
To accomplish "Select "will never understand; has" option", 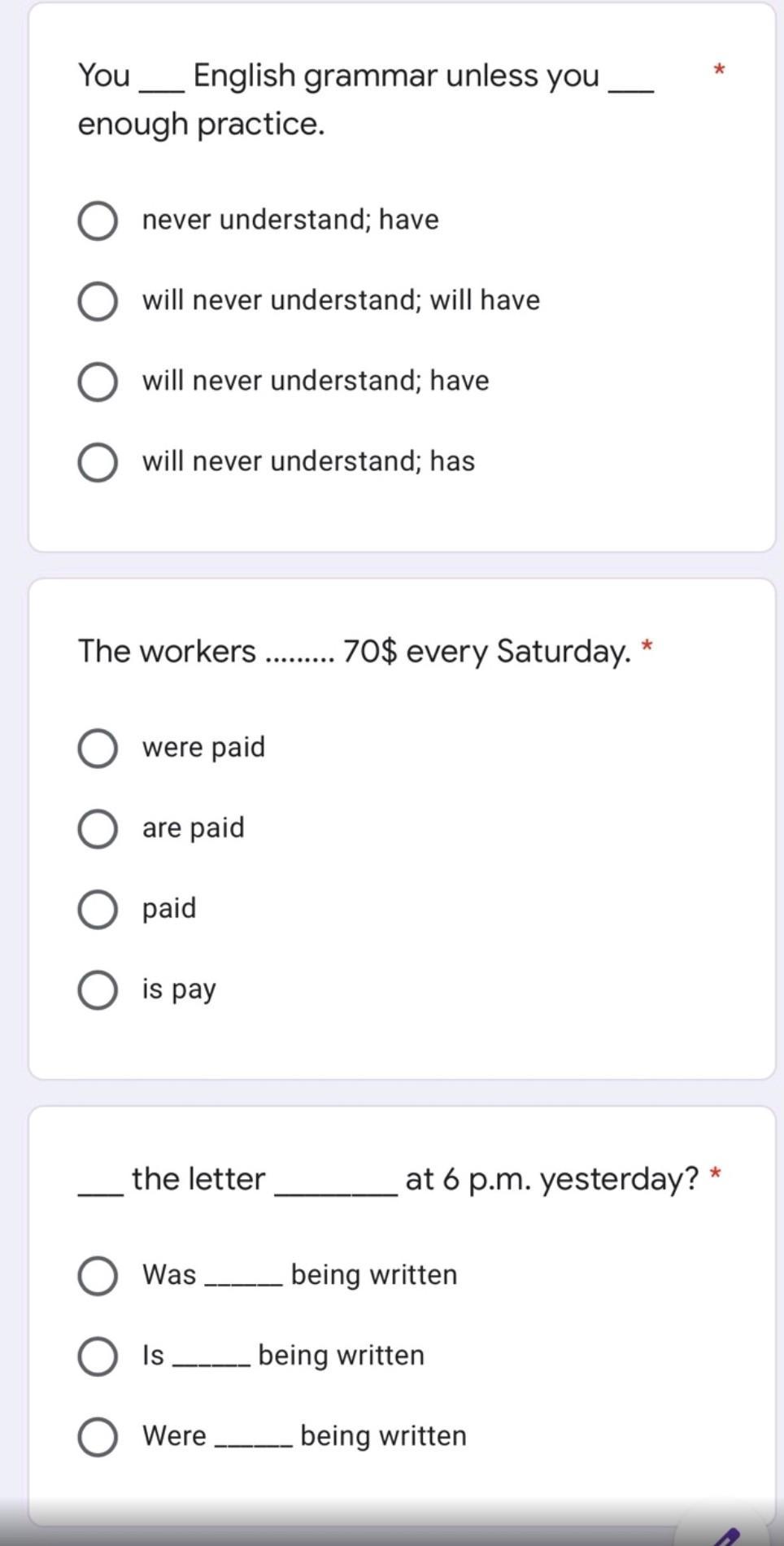I will pos(98,462).
